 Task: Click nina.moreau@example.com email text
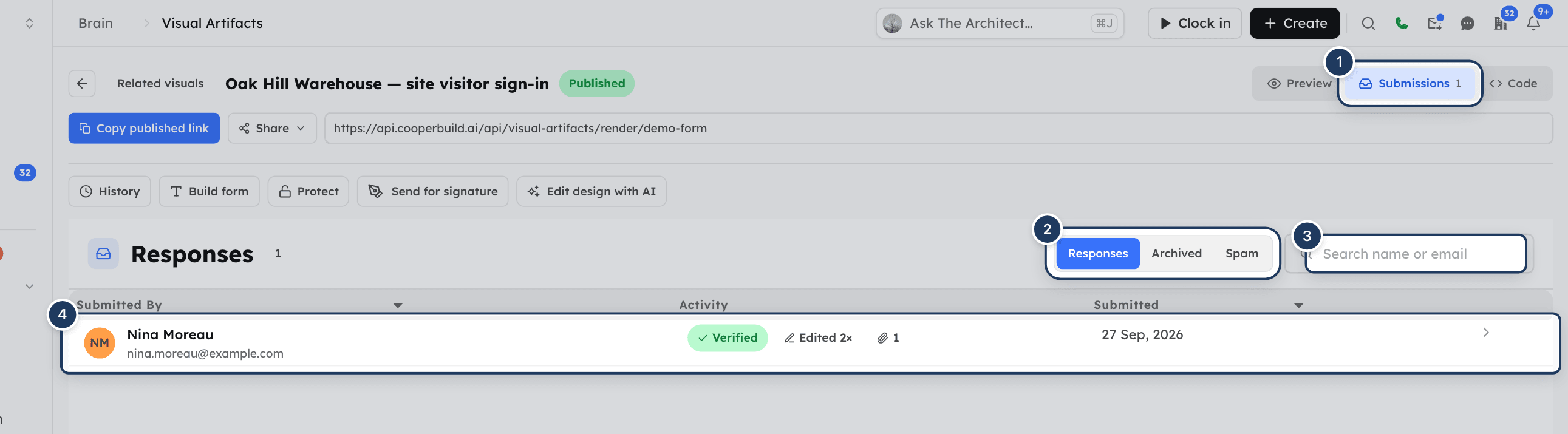[205, 354]
